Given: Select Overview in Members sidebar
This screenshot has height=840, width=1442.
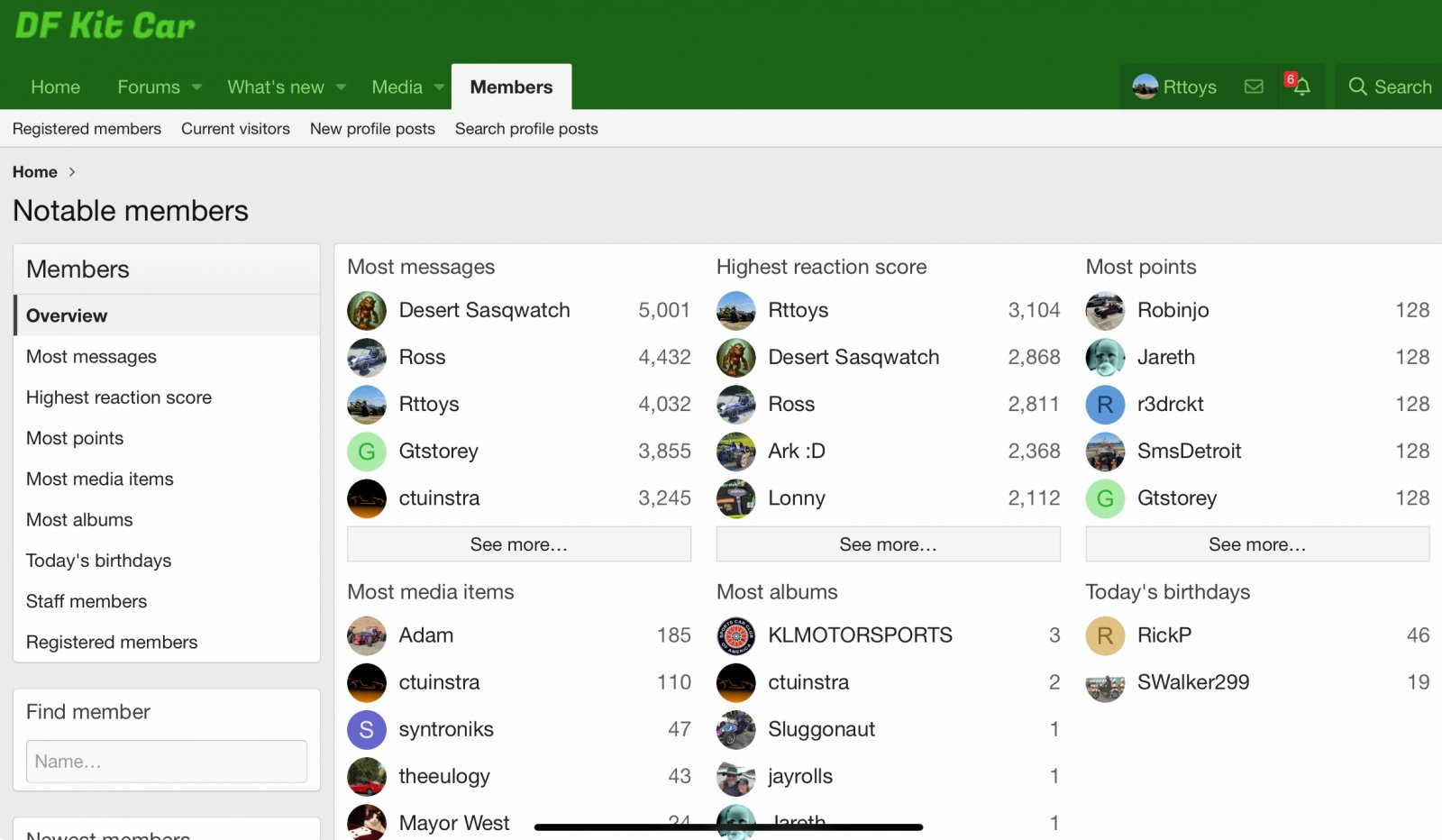Looking at the screenshot, I should 167,315.
